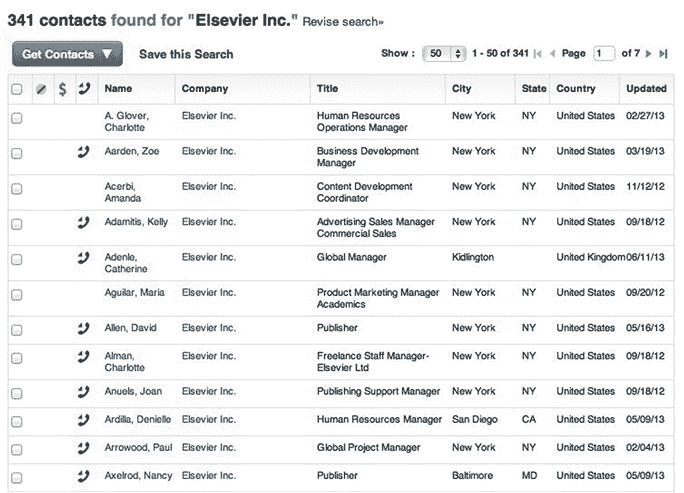The image size is (684, 493).
Task: Tick checkbox for Aguilar, Maria
Action: (17, 295)
